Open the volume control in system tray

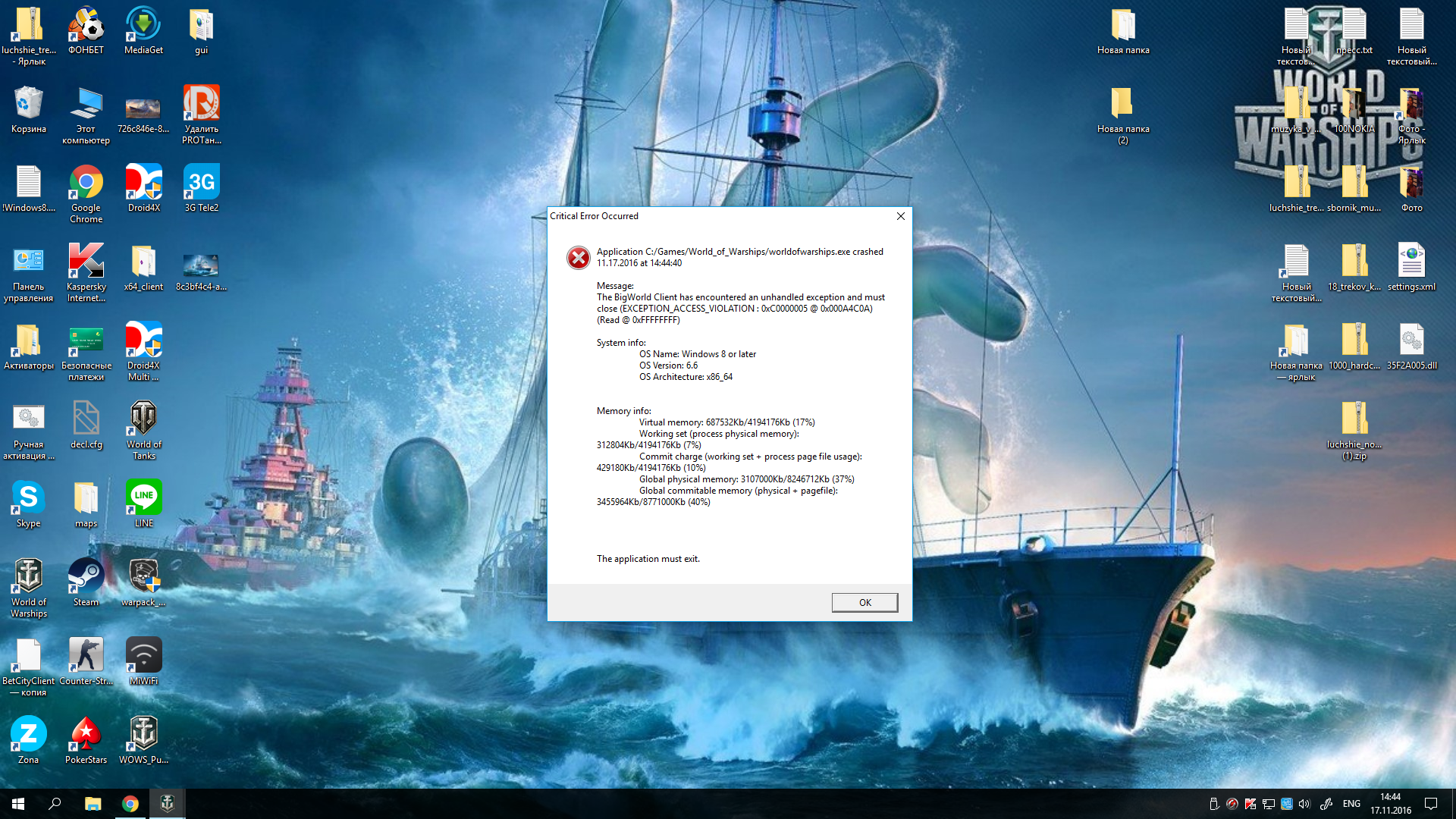(1304, 804)
